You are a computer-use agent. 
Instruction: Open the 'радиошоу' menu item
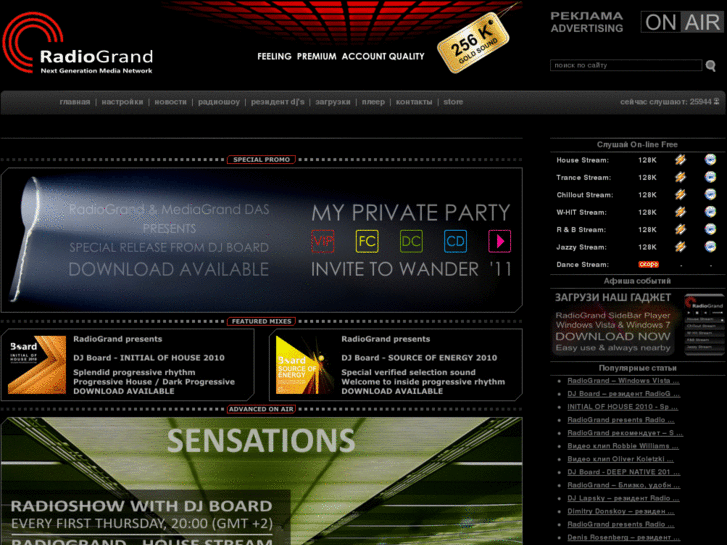219,102
